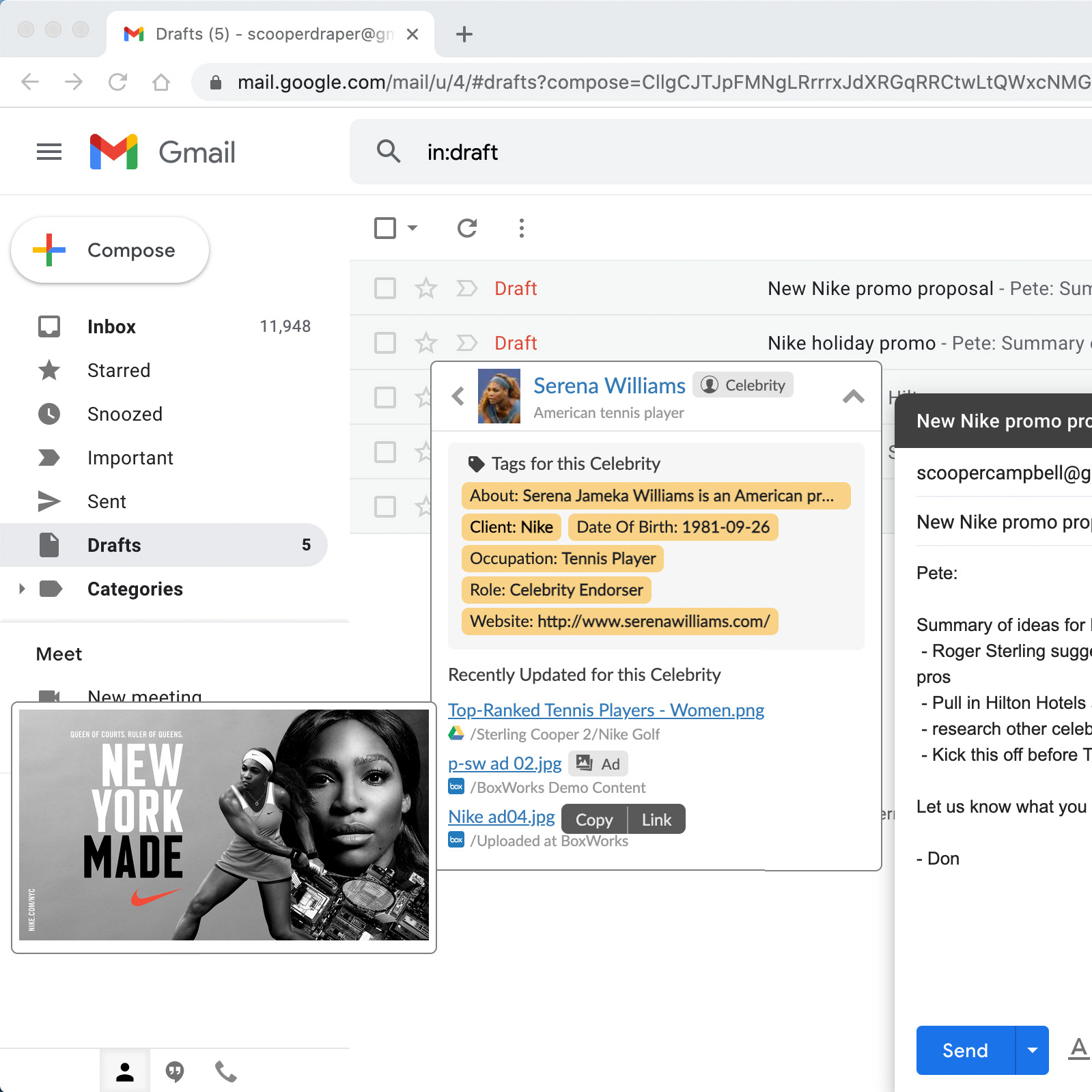The image size is (1092, 1092).
Task: Mark New Nike promo proposal as important
Action: [467, 288]
